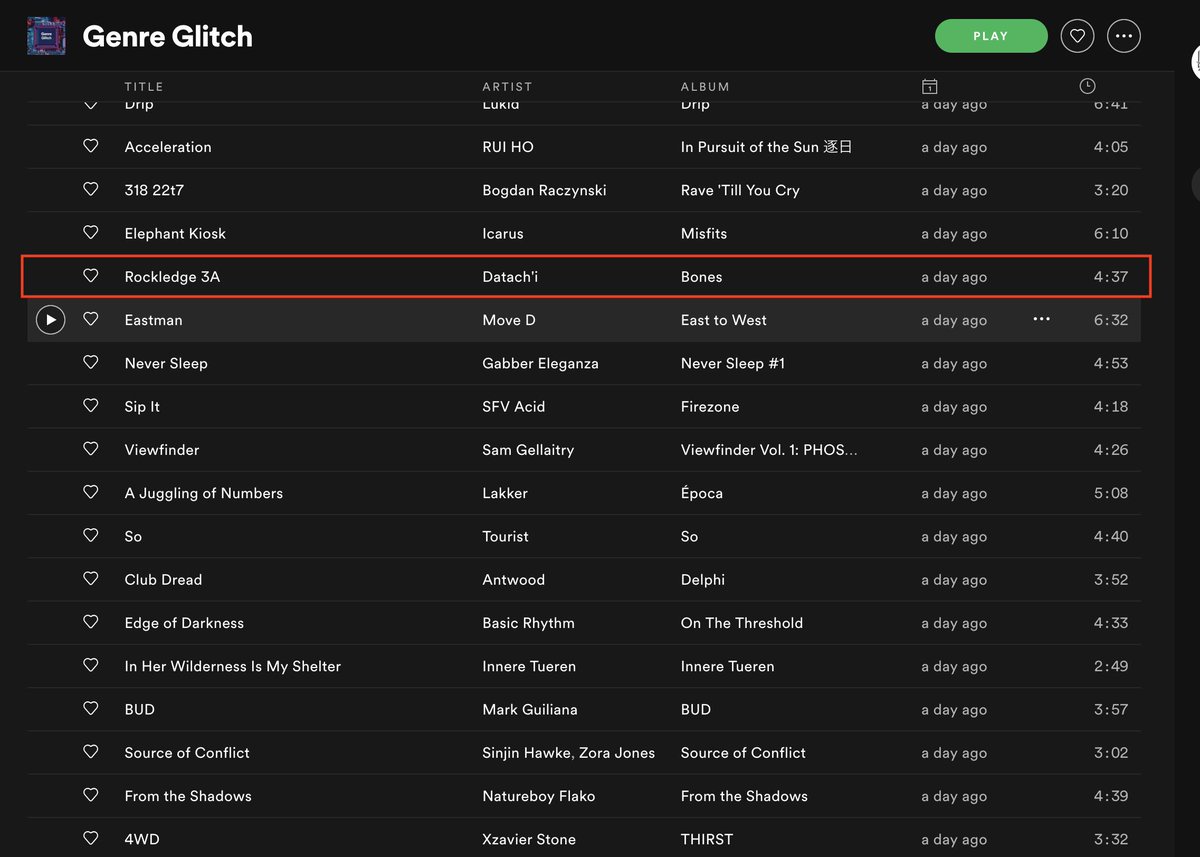The image size is (1200, 857).
Task: Open artist Icarus
Action: click(503, 233)
